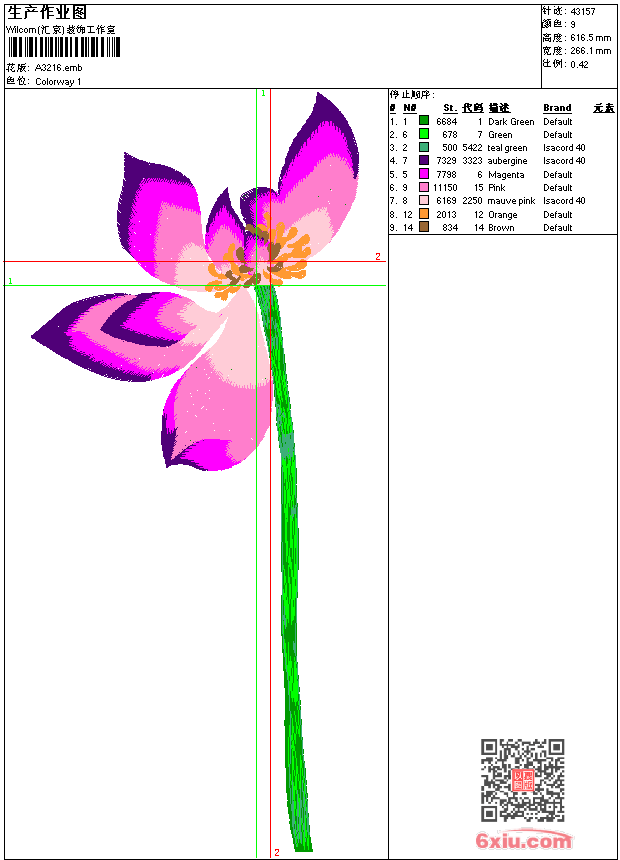
Task: Open the 6xiu.com watermark link
Action: [523, 841]
